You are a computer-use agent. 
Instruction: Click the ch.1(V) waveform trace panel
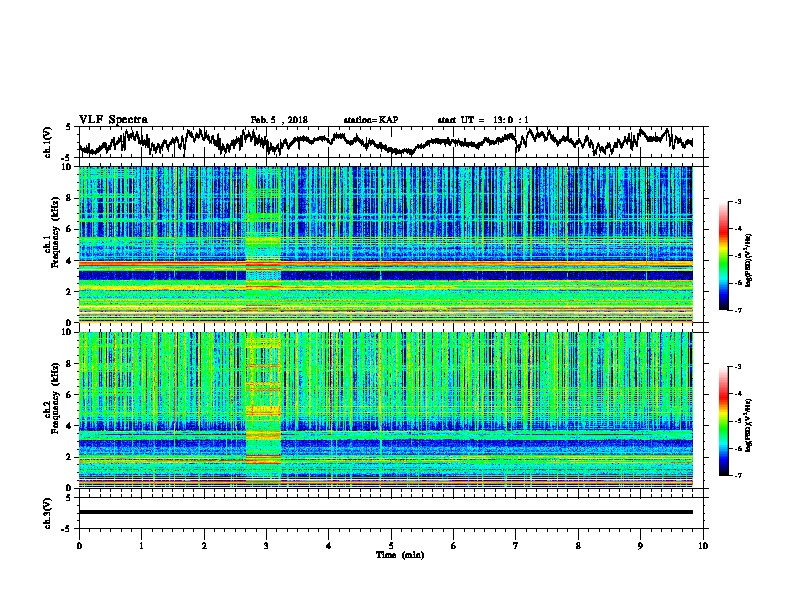[391, 142]
